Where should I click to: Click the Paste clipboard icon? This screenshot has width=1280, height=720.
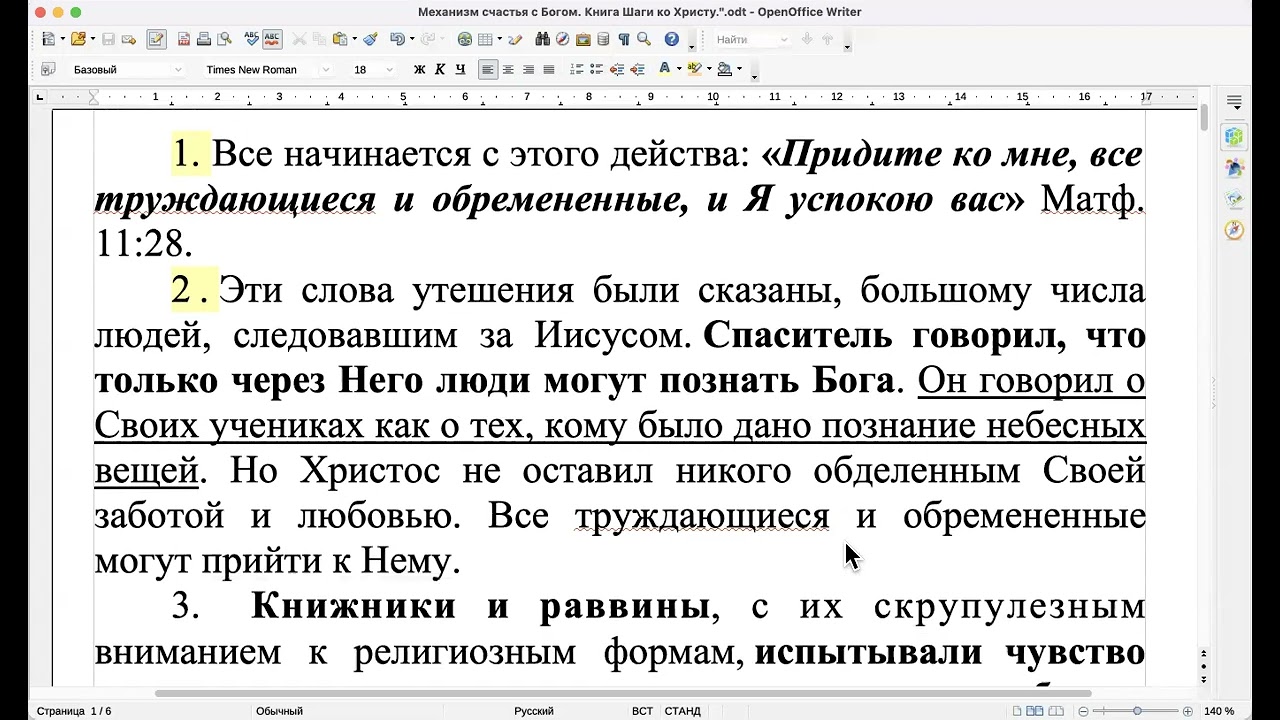(340, 40)
